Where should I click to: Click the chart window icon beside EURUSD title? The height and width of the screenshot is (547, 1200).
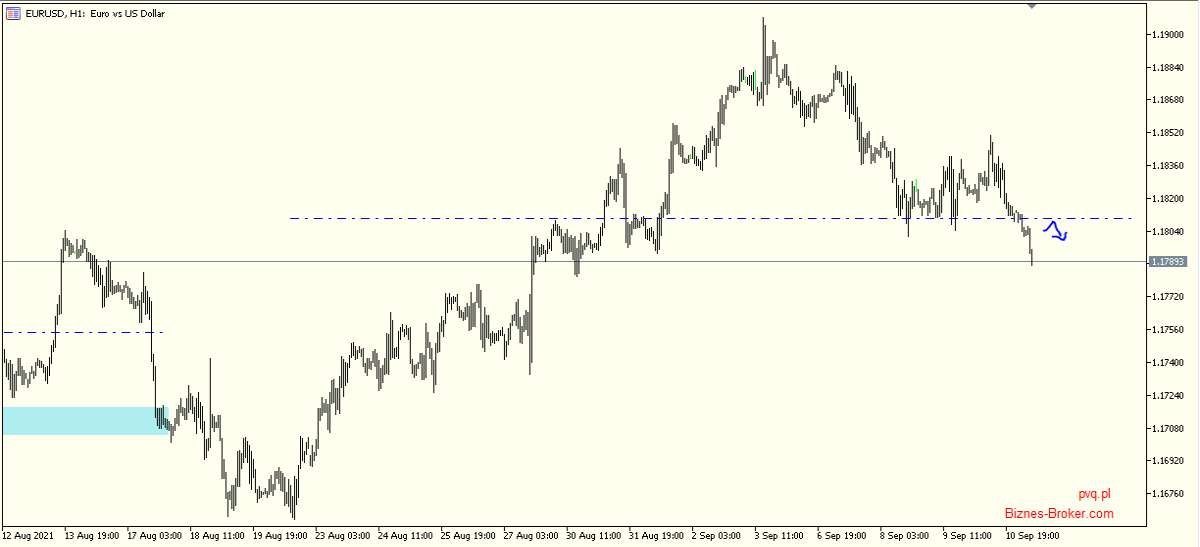(13, 13)
